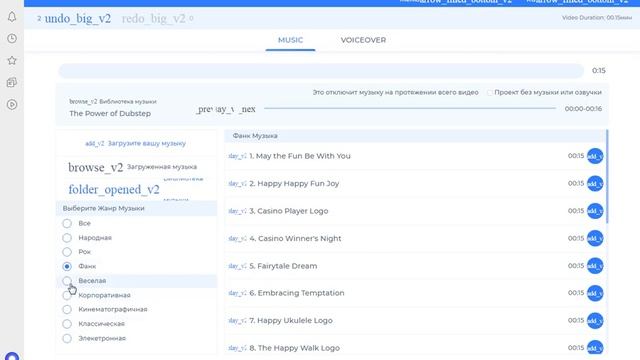Play track 6 Embracing Temptation
The height and width of the screenshot is (360, 640).
click(x=238, y=293)
